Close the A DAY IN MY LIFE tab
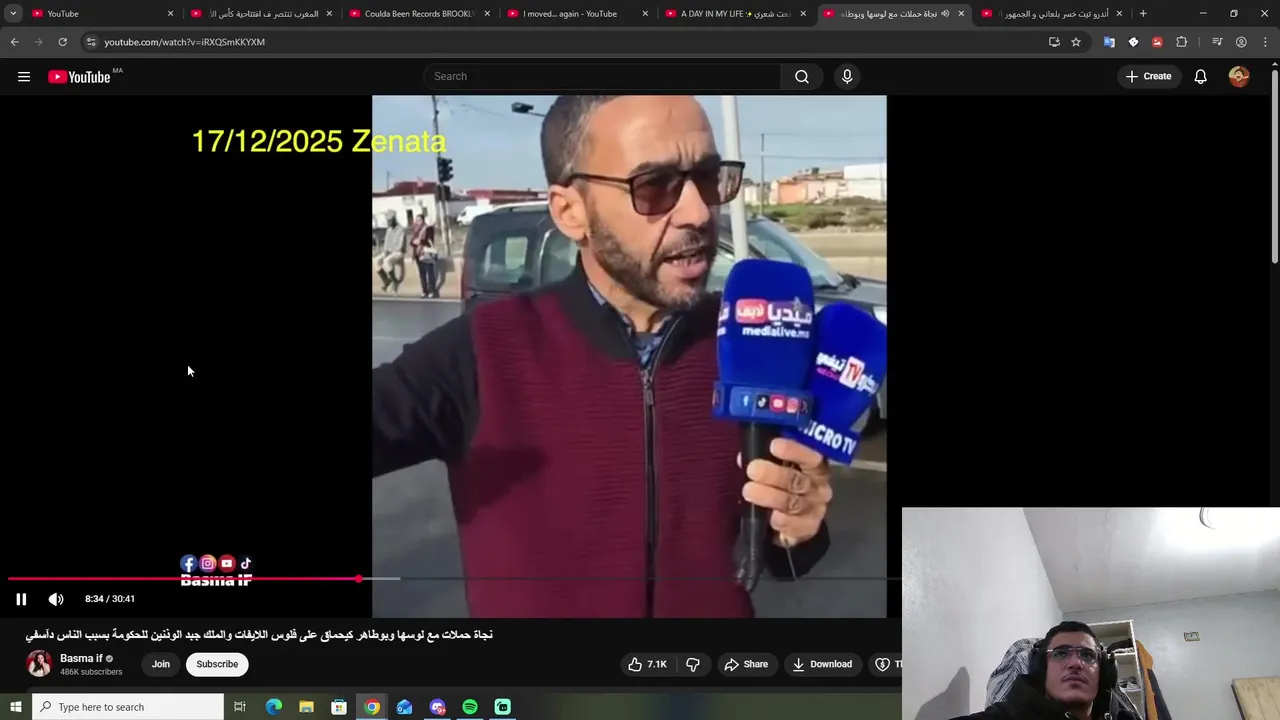Image resolution: width=1280 pixels, height=720 pixels. click(x=803, y=14)
